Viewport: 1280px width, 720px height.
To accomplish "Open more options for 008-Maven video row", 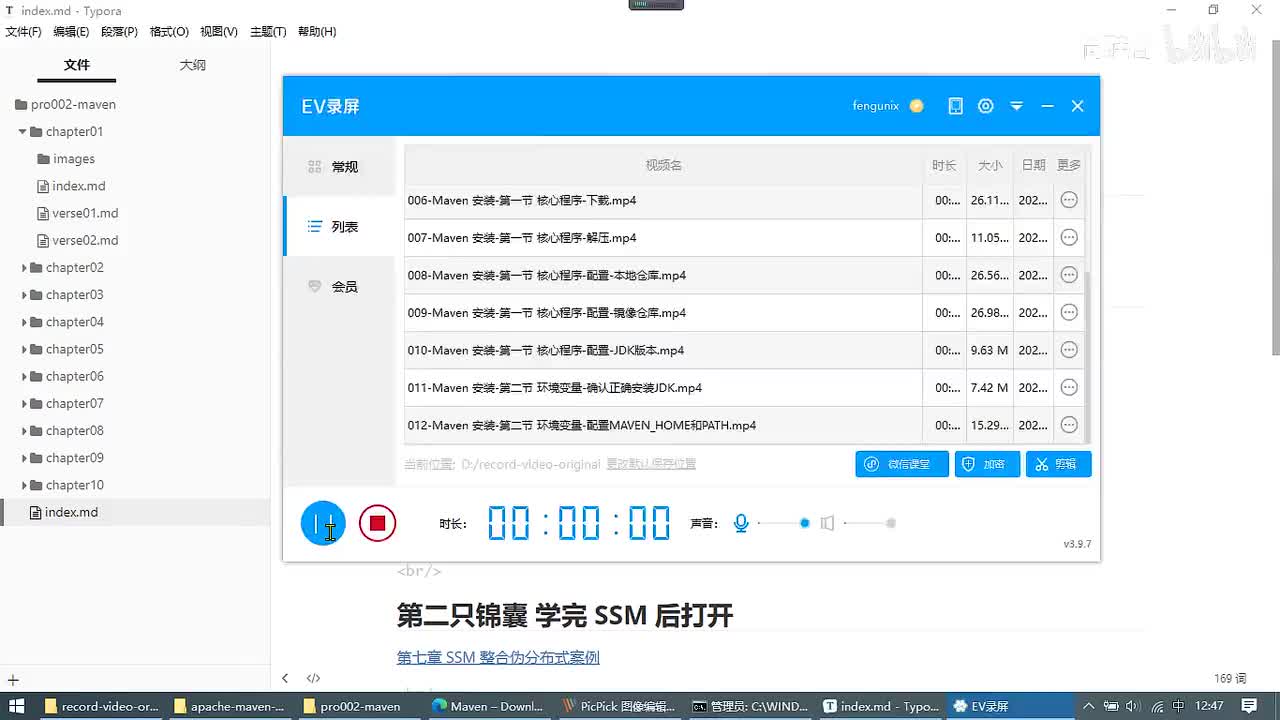I will (1069, 275).
